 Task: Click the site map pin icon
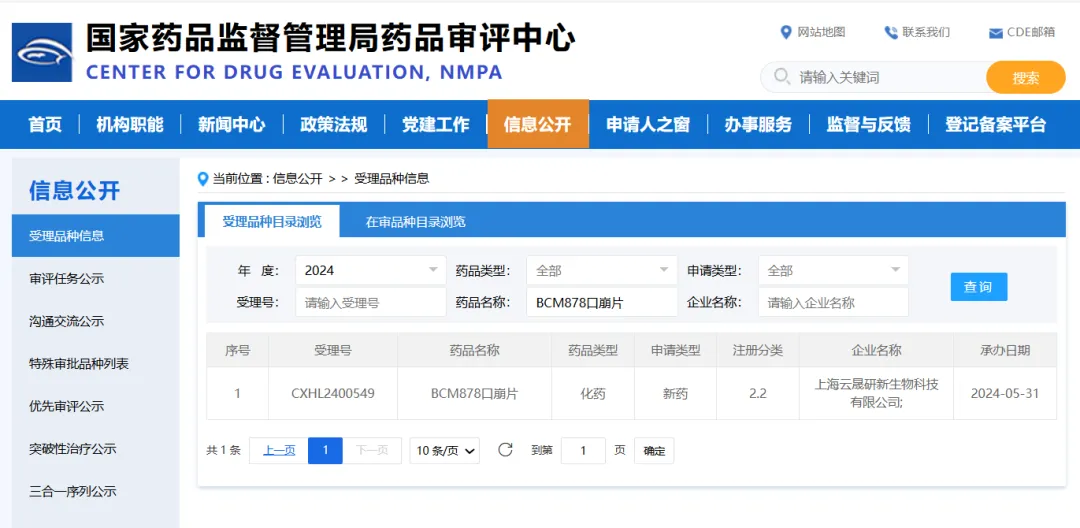pos(785,32)
